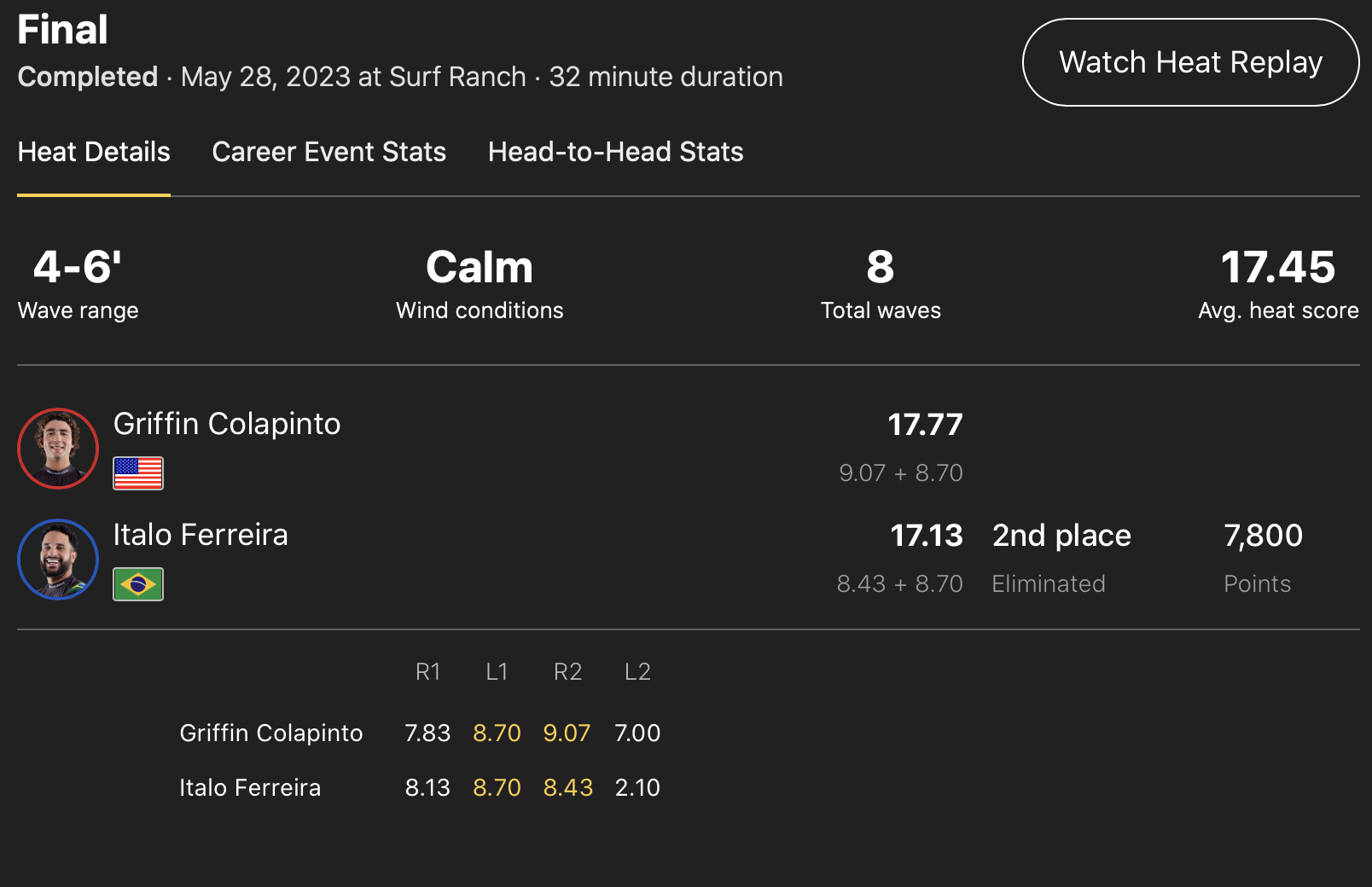Click Italo Ferreira's name in score table

tap(250, 787)
